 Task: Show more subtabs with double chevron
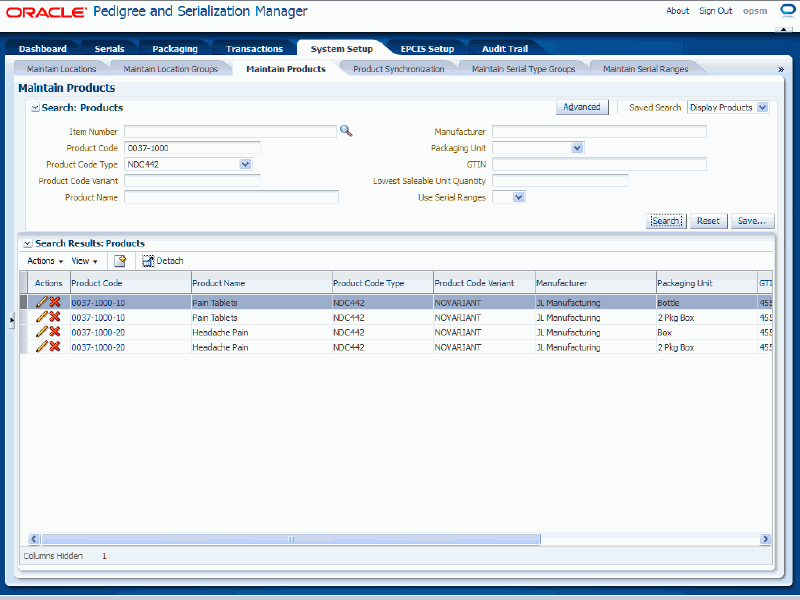[x=781, y=69]
